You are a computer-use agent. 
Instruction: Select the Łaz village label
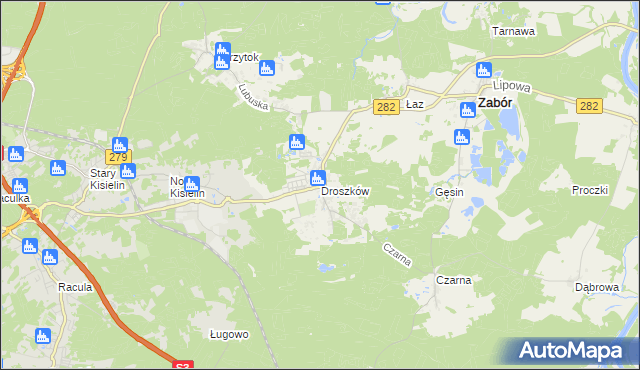pyautogui.click(x=415, y=104)
